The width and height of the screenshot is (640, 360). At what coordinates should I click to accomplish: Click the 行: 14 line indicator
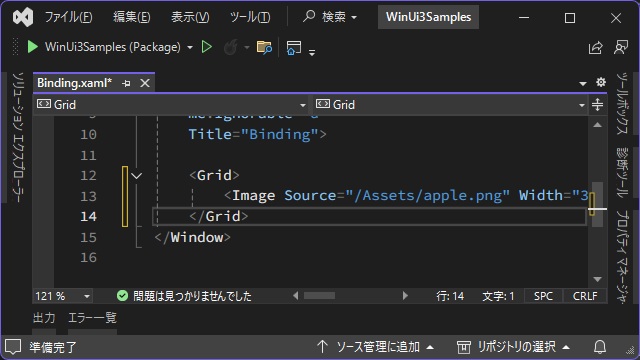(450, 296)
